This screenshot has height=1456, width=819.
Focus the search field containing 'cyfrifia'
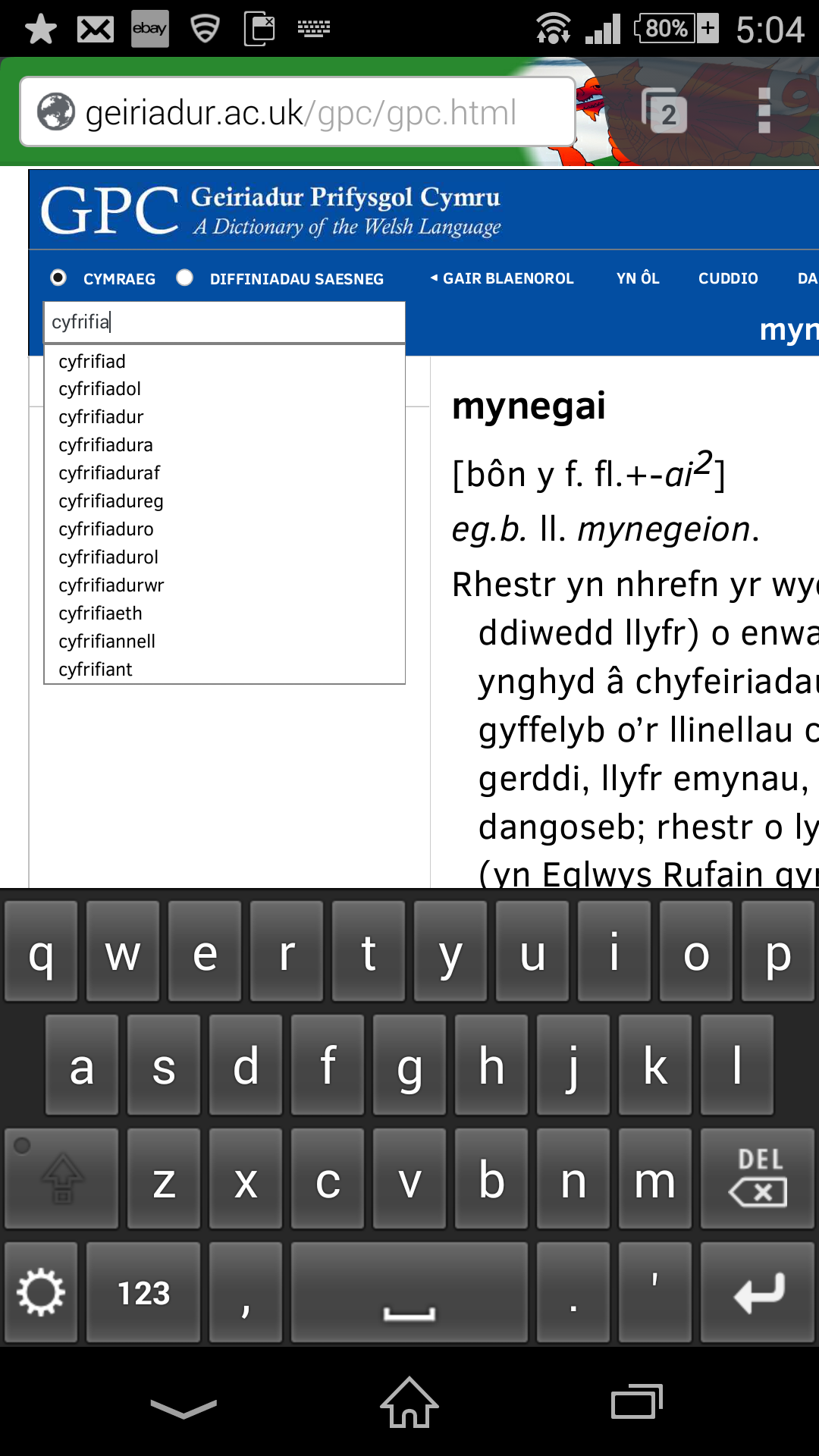(x=224, y=322)
